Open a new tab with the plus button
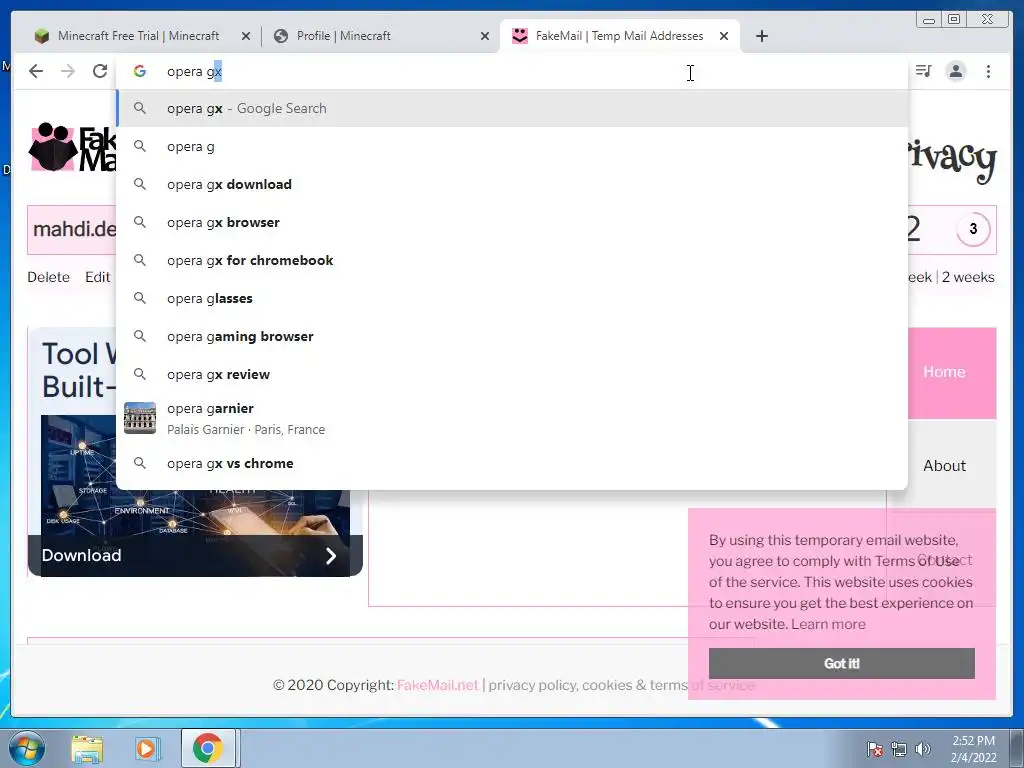 click(761, 36)
